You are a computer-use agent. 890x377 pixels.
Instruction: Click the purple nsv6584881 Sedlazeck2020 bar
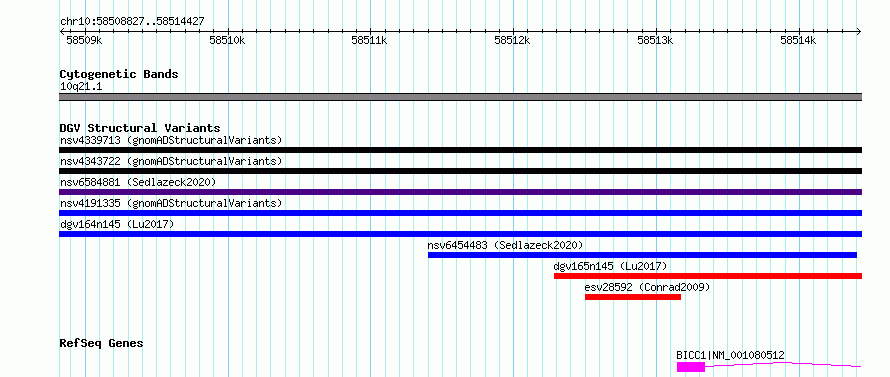[460, 192]
